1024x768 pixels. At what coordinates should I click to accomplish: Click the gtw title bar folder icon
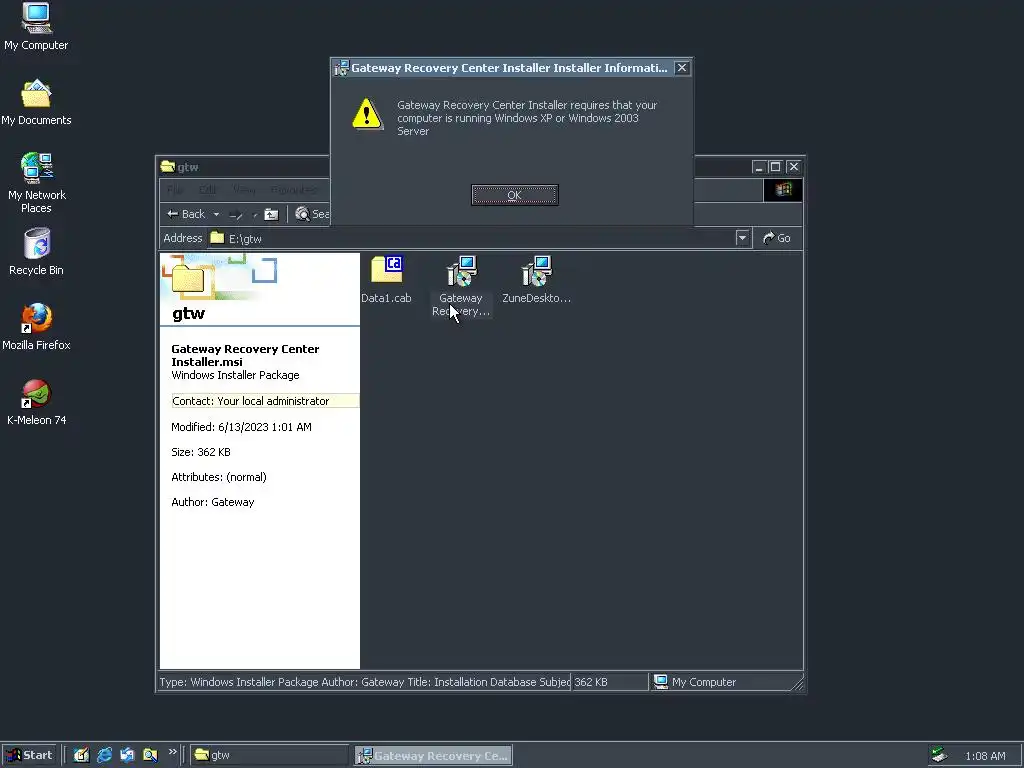[x=168, y=167]
